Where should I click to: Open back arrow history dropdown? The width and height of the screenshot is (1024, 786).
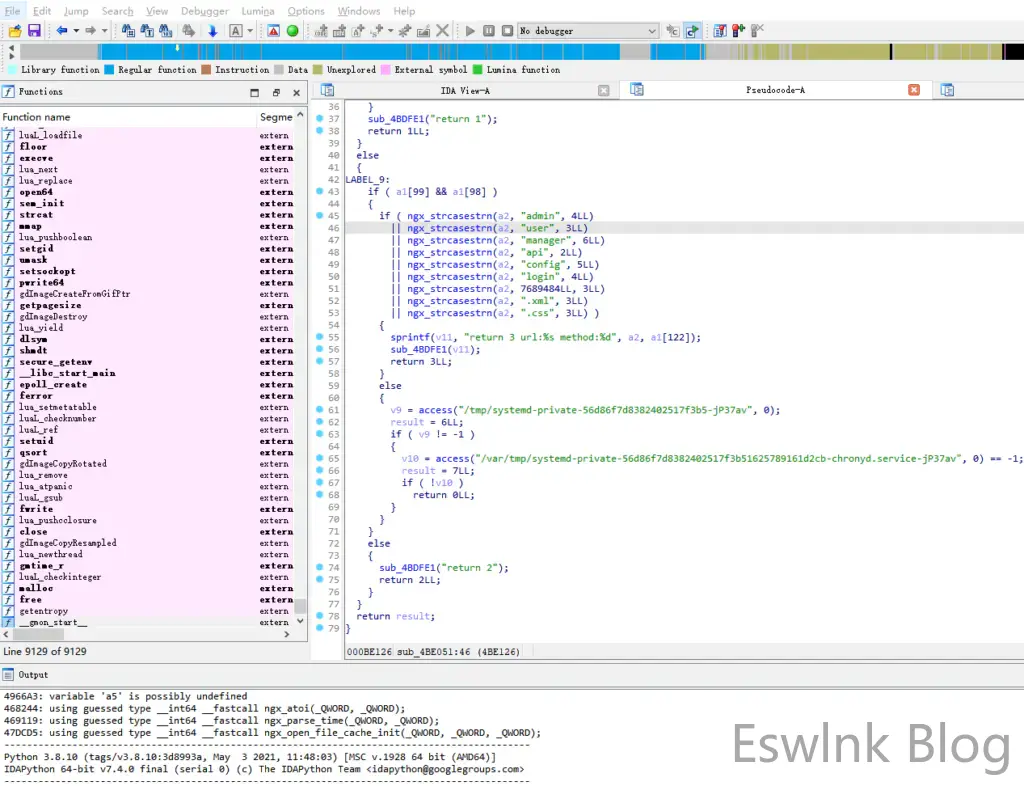tap(75, 31)
